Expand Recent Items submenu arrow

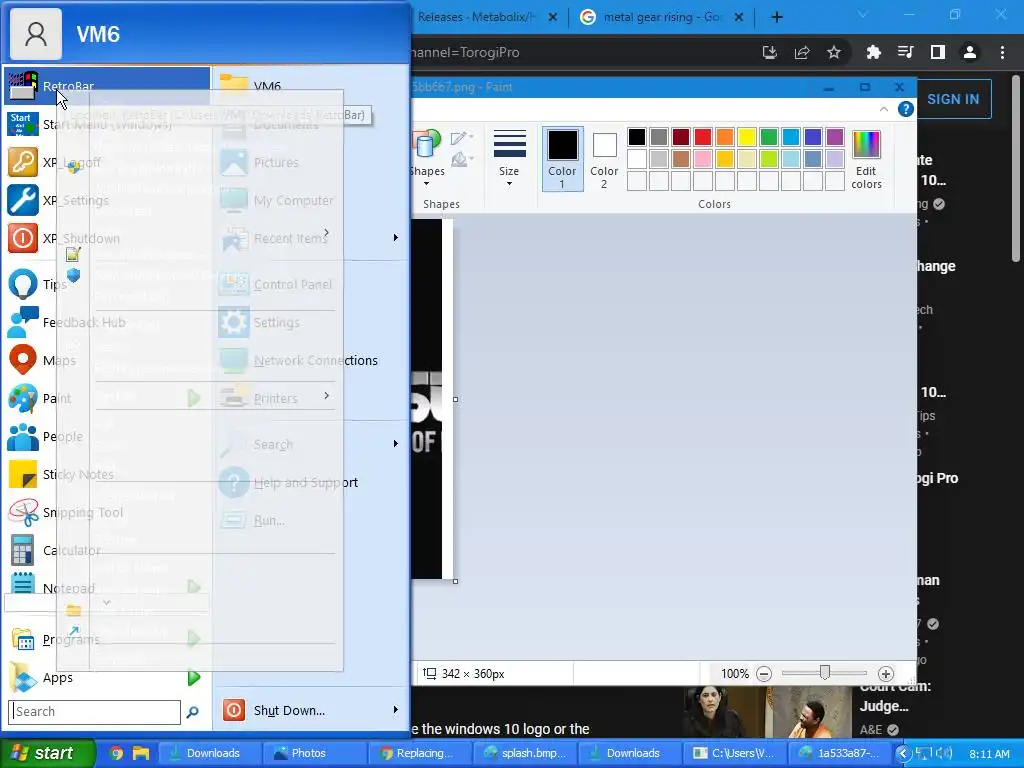tap(396, 238)
